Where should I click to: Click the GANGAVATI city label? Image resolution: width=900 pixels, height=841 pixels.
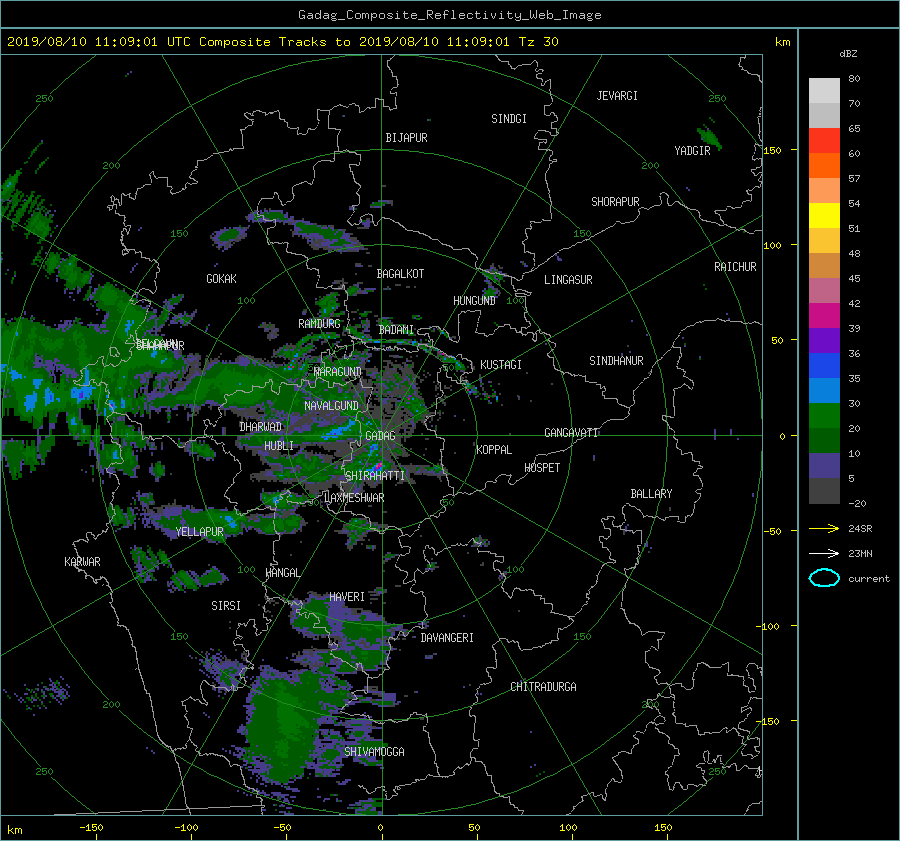point(571,433)
